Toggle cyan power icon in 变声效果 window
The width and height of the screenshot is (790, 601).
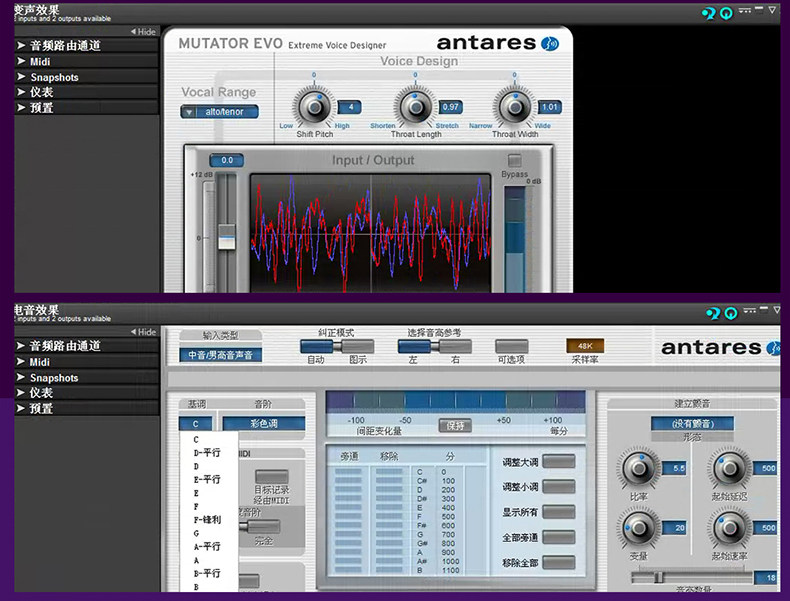coord(726,13)
